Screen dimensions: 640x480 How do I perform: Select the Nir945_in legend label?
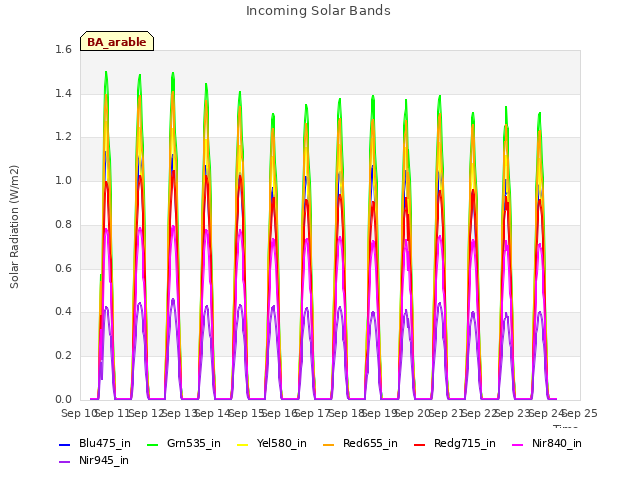pyautogui.click(x=104, y=460)
